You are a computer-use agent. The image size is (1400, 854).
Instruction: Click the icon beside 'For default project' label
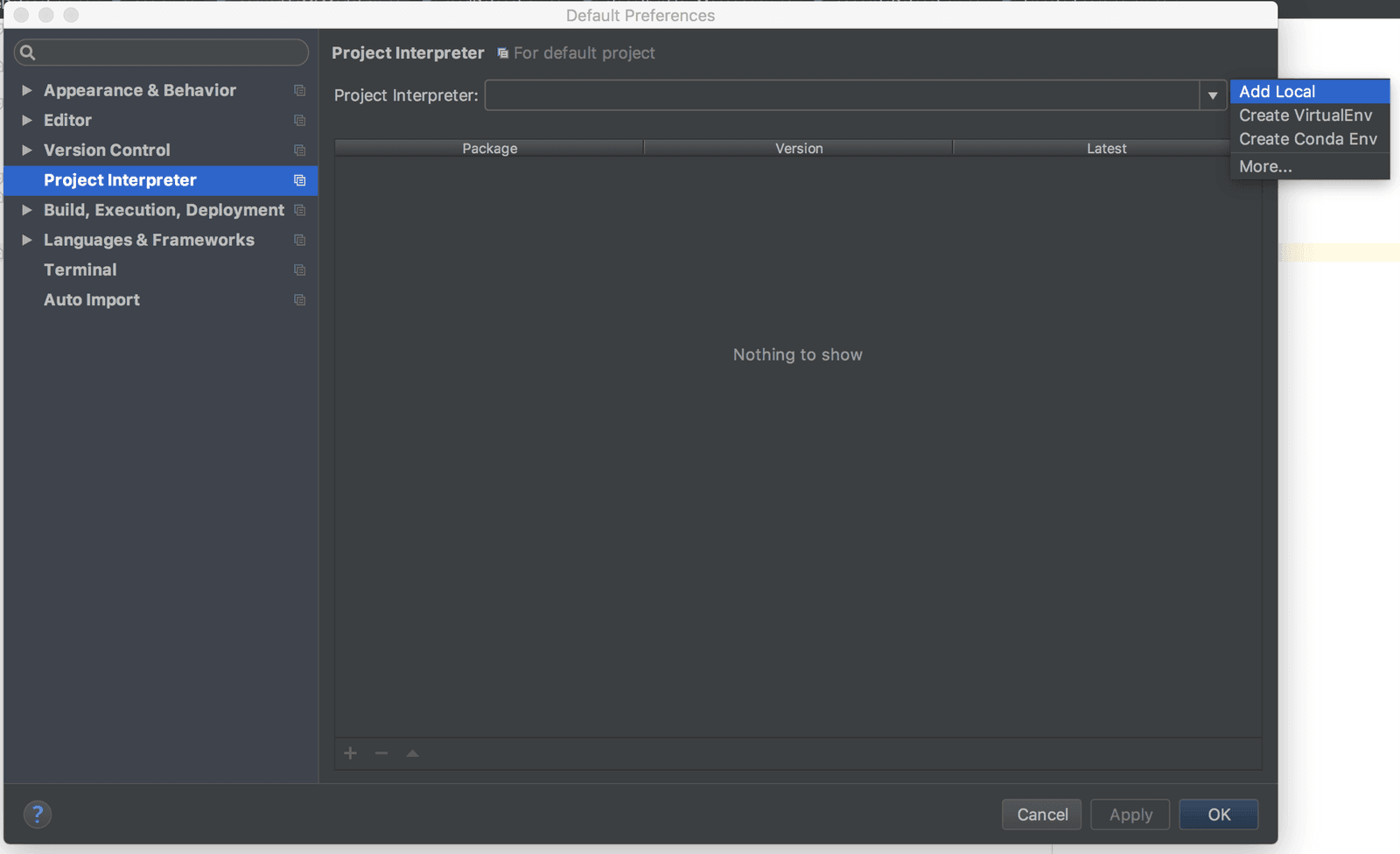coord(500,52)
